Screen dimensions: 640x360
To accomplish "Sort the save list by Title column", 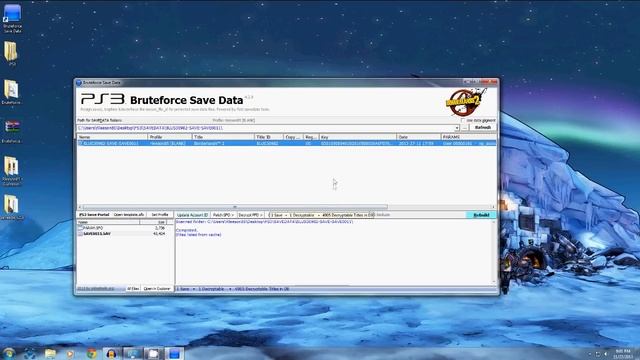I will tap(223, 137).
